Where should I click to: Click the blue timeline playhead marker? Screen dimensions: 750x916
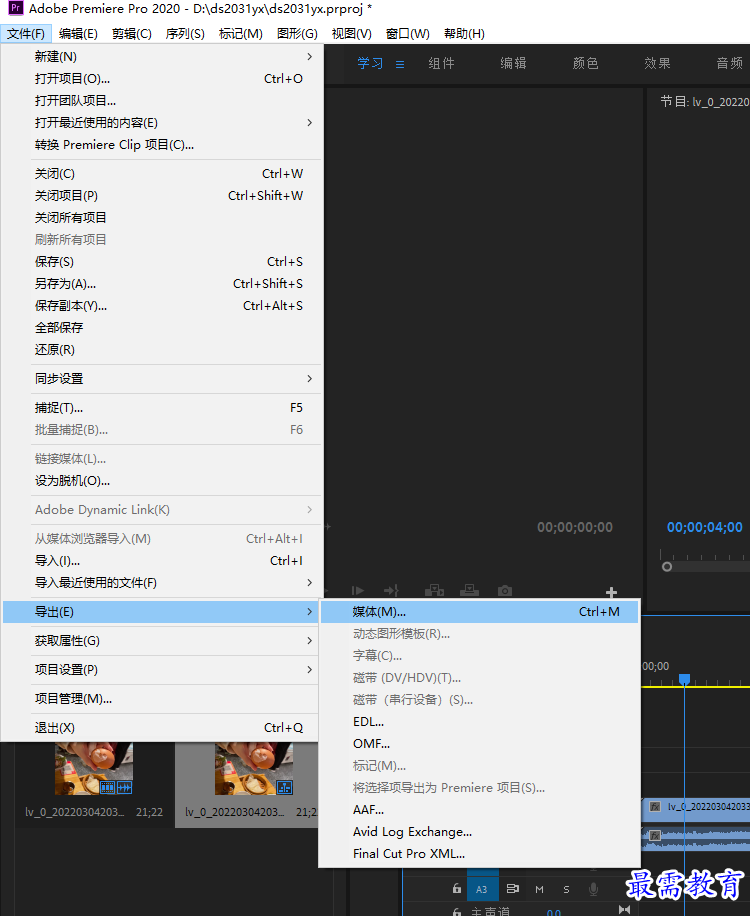coord(685,679)
